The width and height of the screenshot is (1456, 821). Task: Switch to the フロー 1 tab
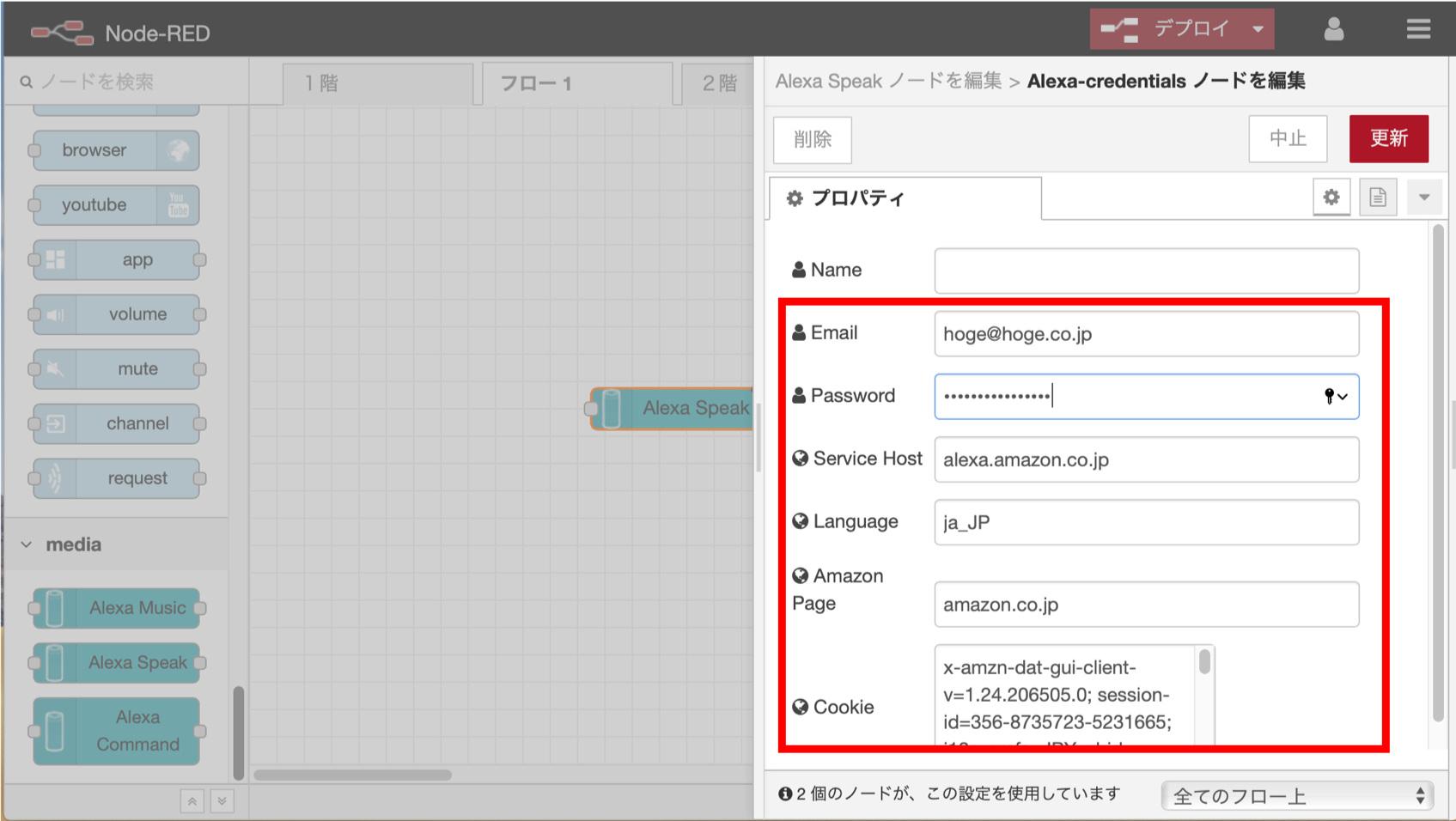coord(577,83)
